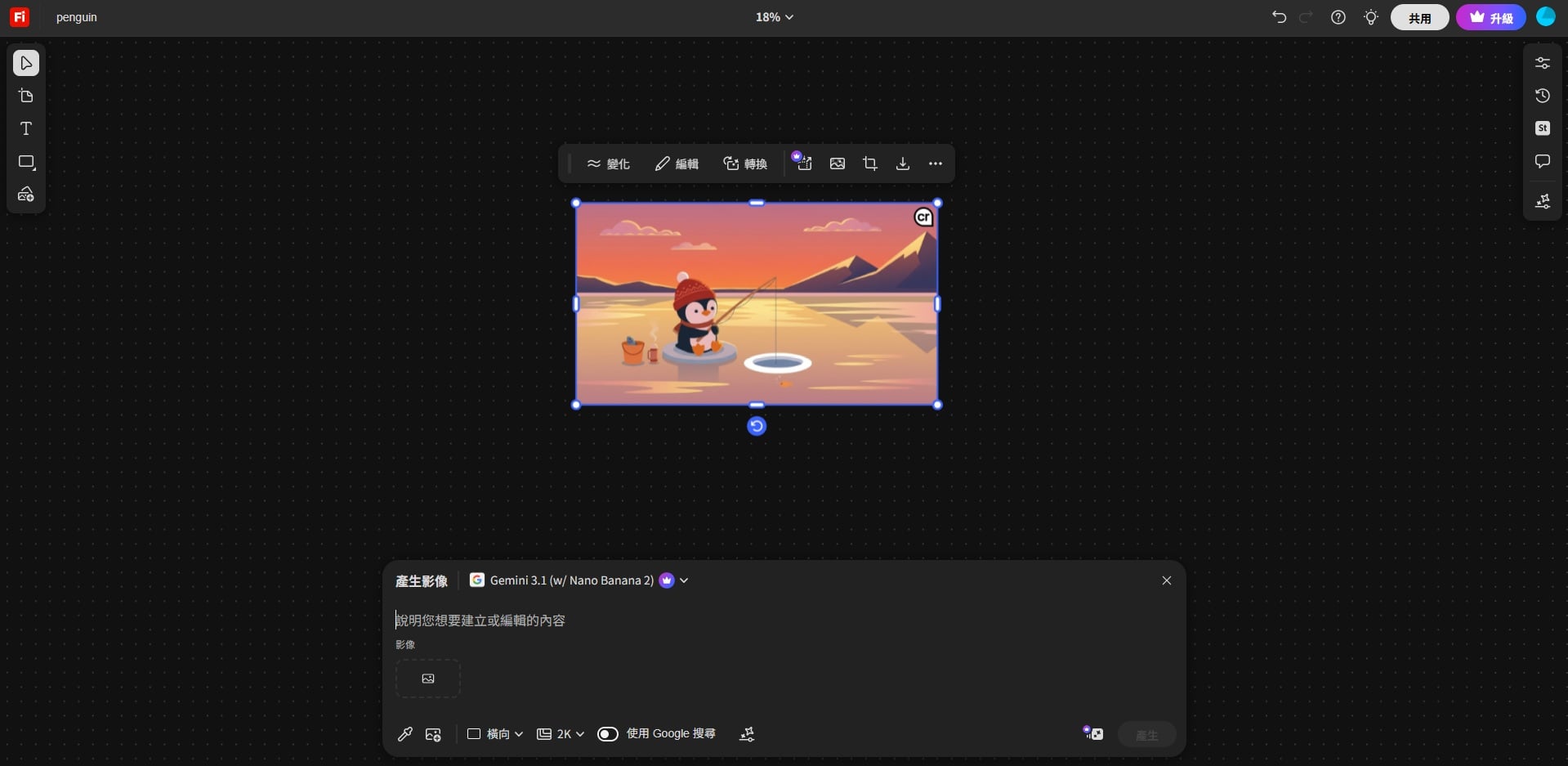Open the 2K resolution dropdown
This screenshot has width=1568, height=766.
pos(561,734)
